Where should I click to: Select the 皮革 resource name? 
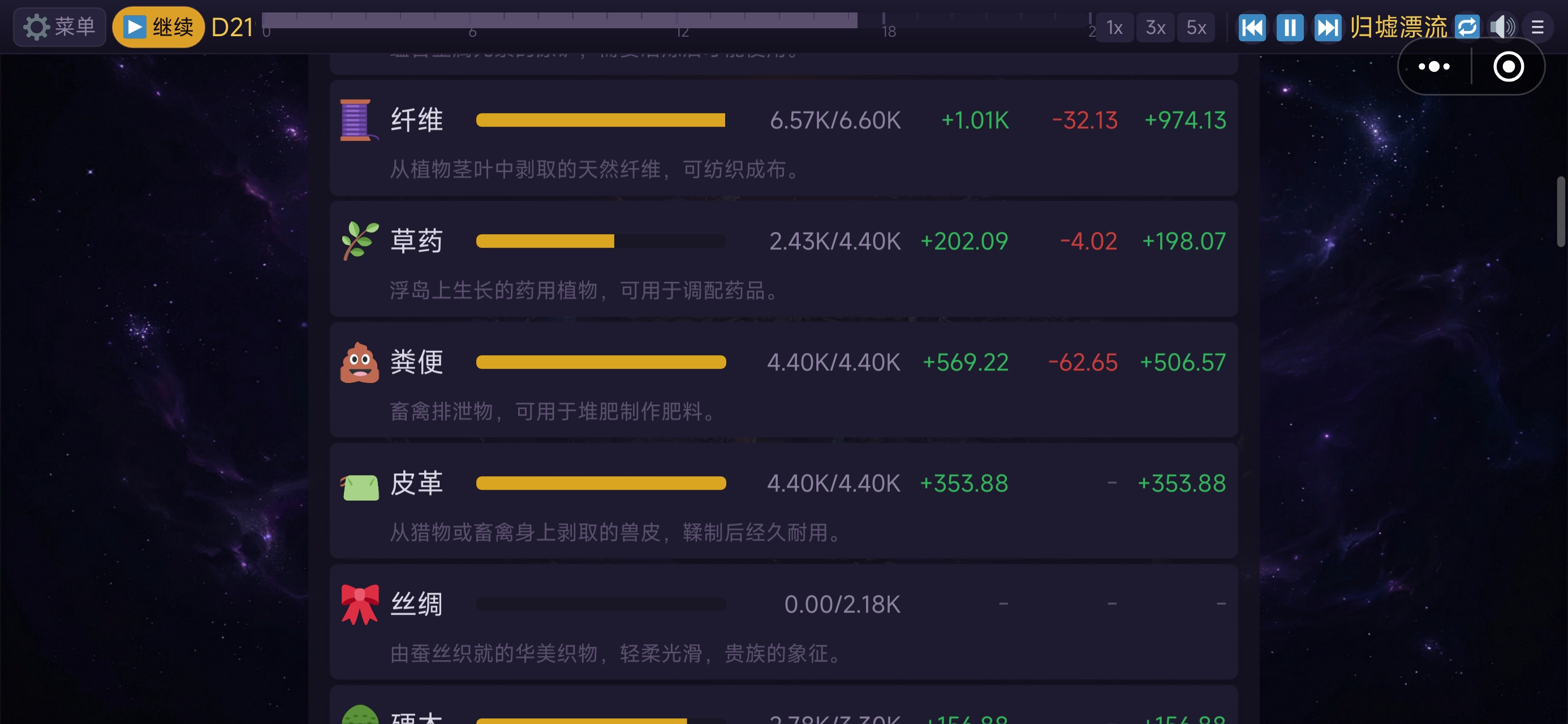pos(416,484)
